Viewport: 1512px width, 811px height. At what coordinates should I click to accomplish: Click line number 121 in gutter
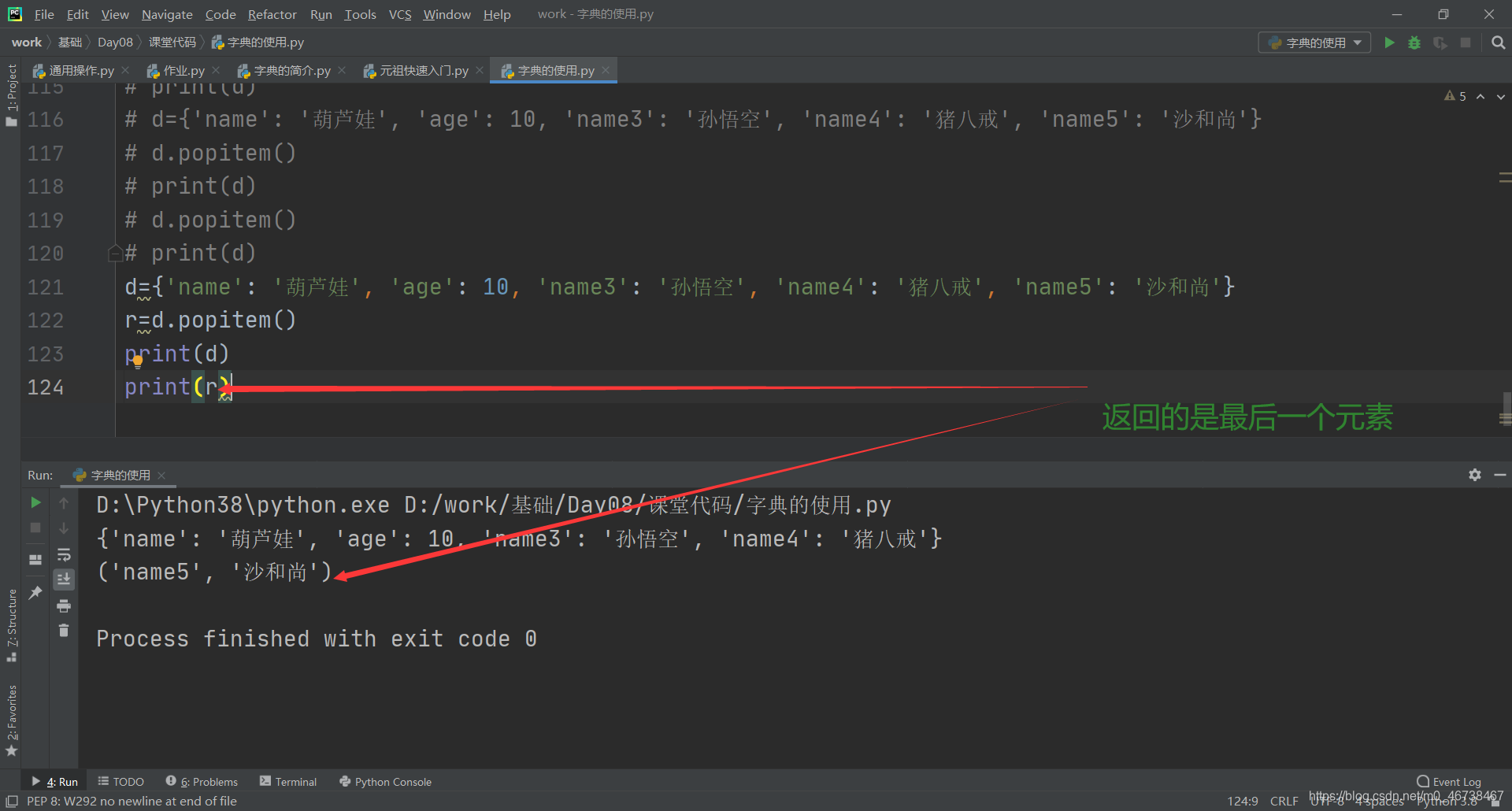click(x=46, y=287)
